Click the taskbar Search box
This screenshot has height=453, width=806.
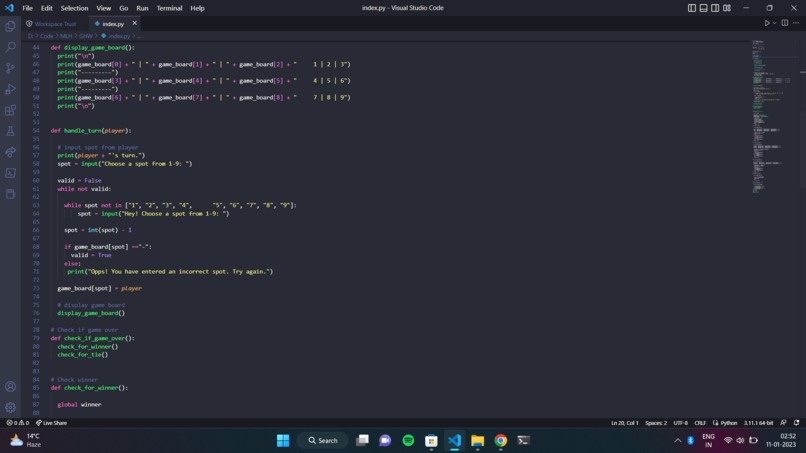tap(323, 440)
